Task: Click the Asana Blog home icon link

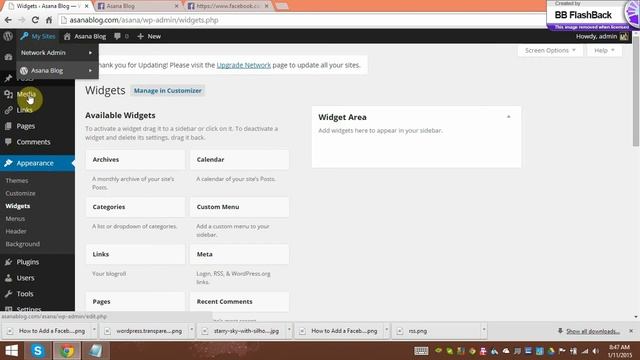Action: (85, 36)
